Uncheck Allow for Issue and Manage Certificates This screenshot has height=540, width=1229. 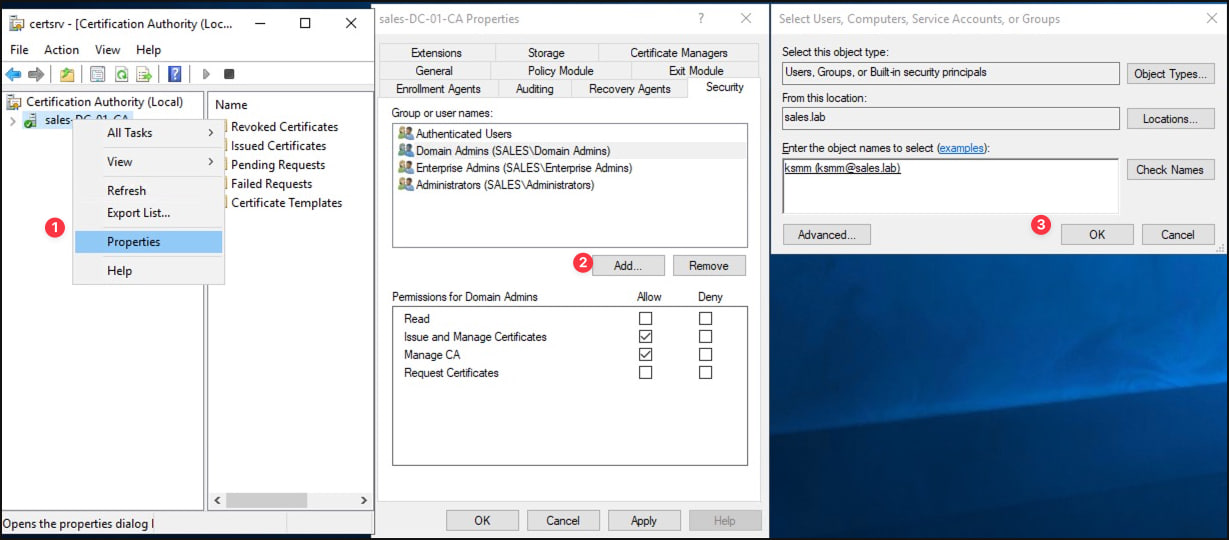tap(645, 337)
